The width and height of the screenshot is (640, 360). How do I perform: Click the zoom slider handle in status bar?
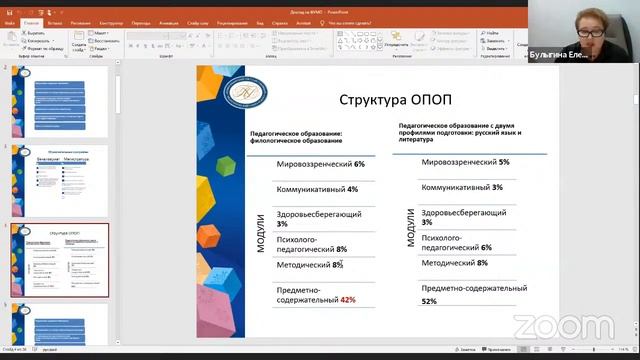[594, 349]
